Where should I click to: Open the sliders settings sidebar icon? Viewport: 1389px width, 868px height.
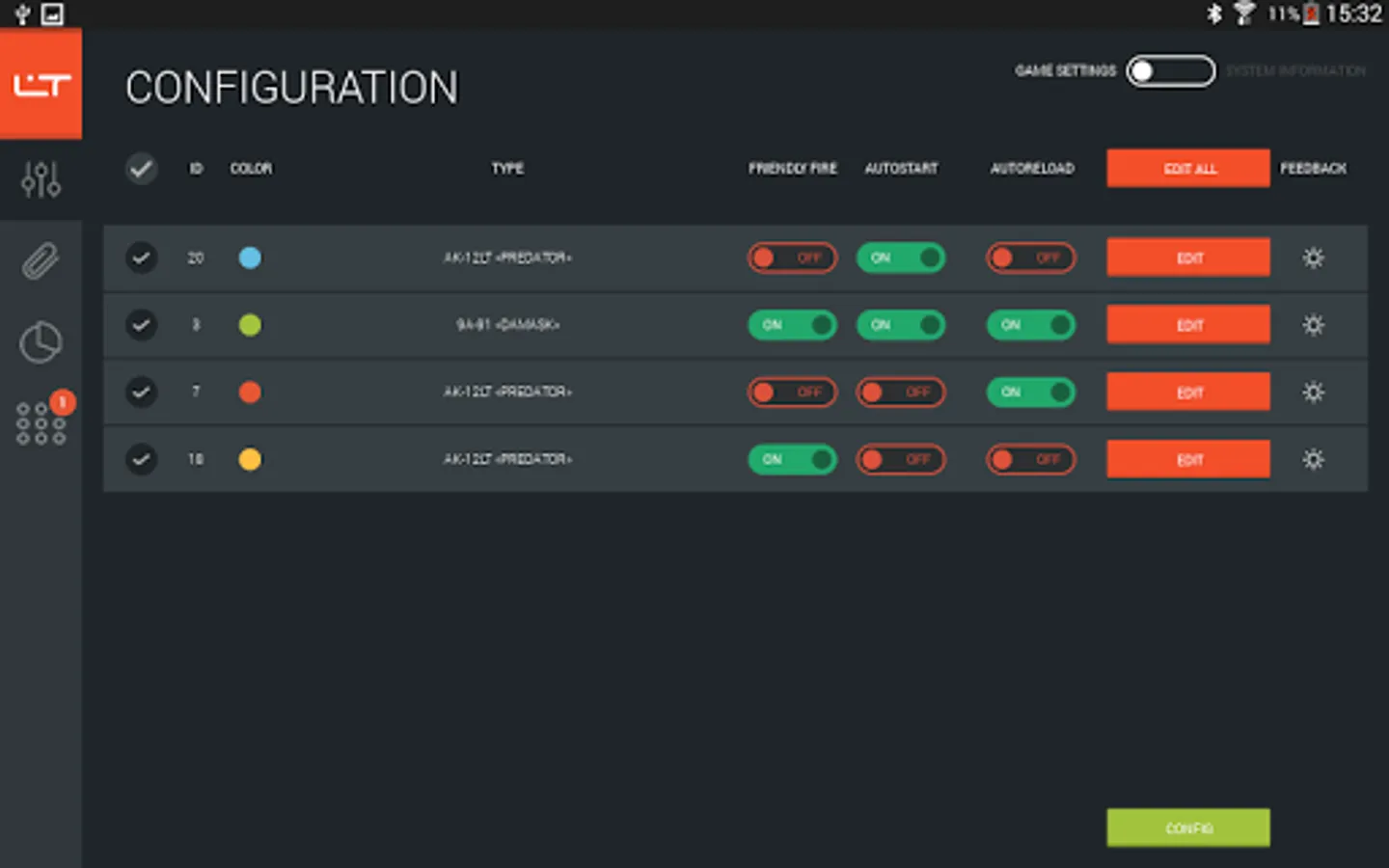click(41, 179)
